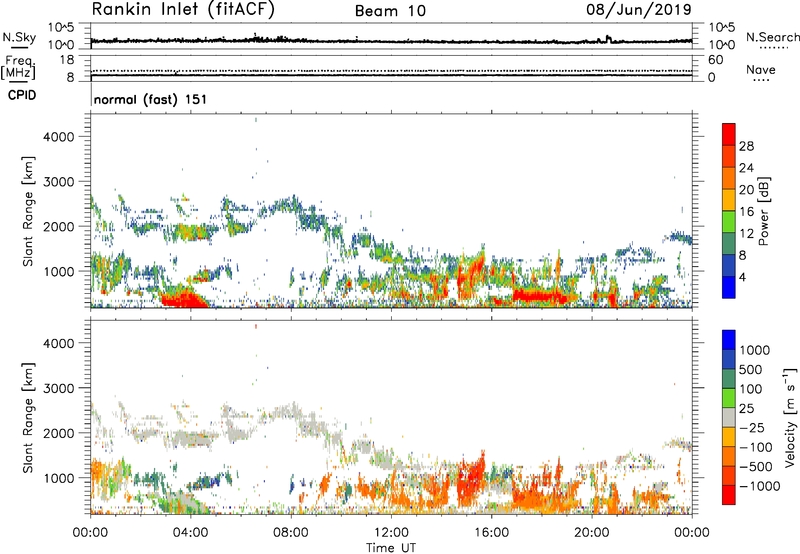Screen dimensions: 800x554
Task: Click the "12:00" time tick label
Action: point(391,533)
